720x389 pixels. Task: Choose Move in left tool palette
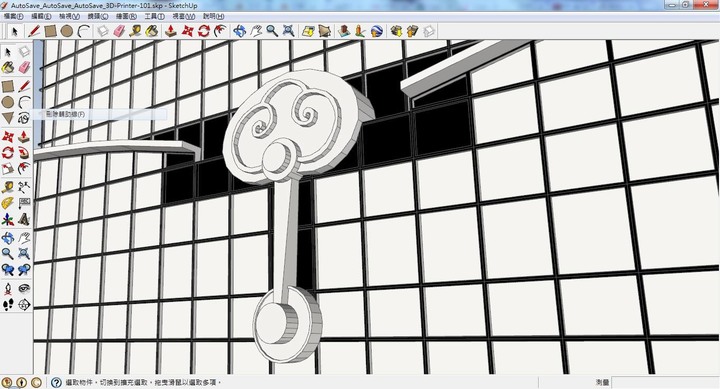[x=8, y=137]
